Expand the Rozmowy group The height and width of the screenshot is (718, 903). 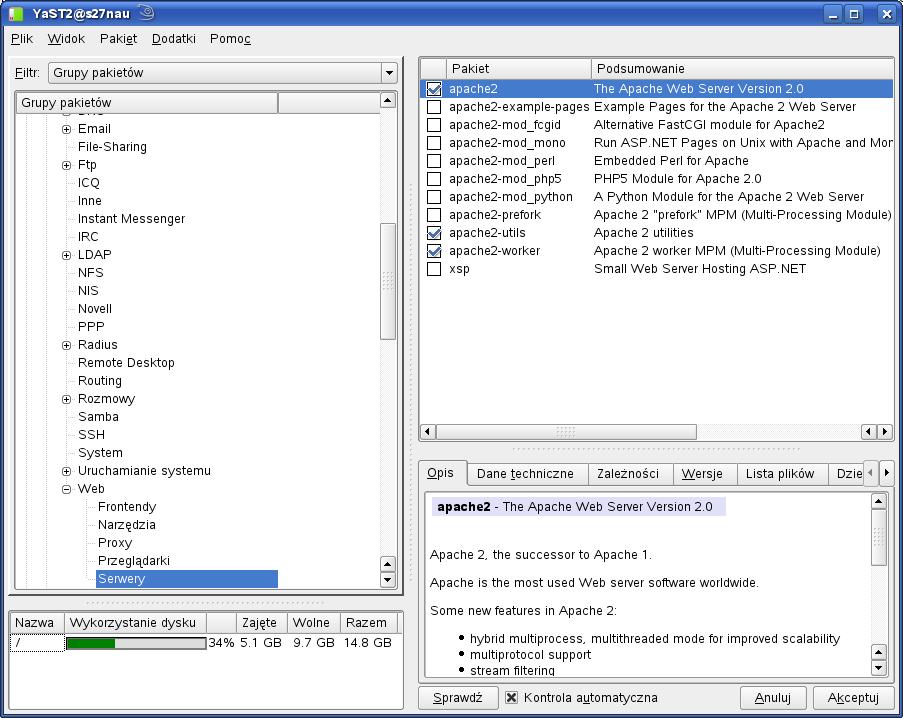pyautogui.click(x=67, y=400)
